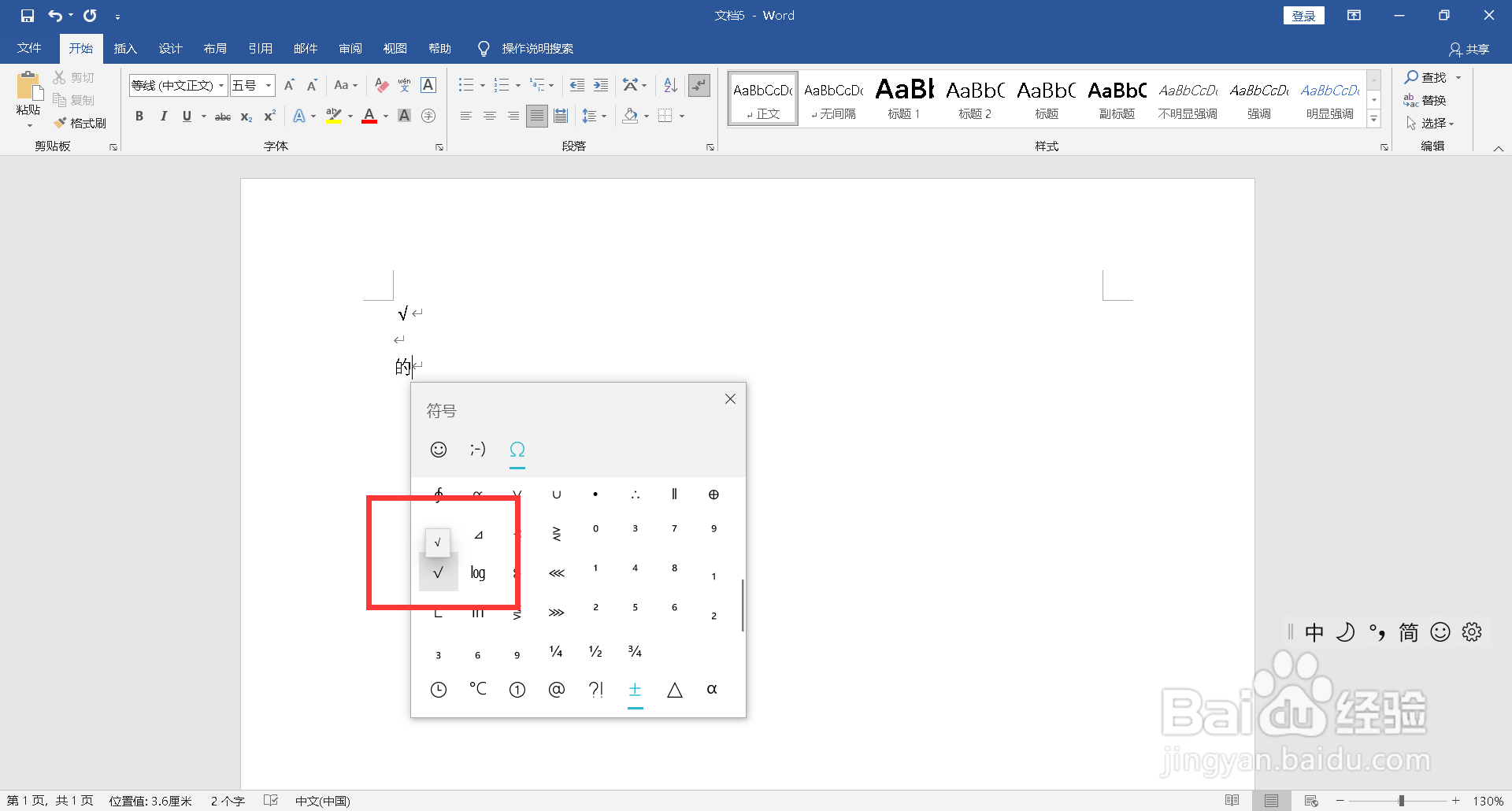Open the File menu

click(29, 49)
